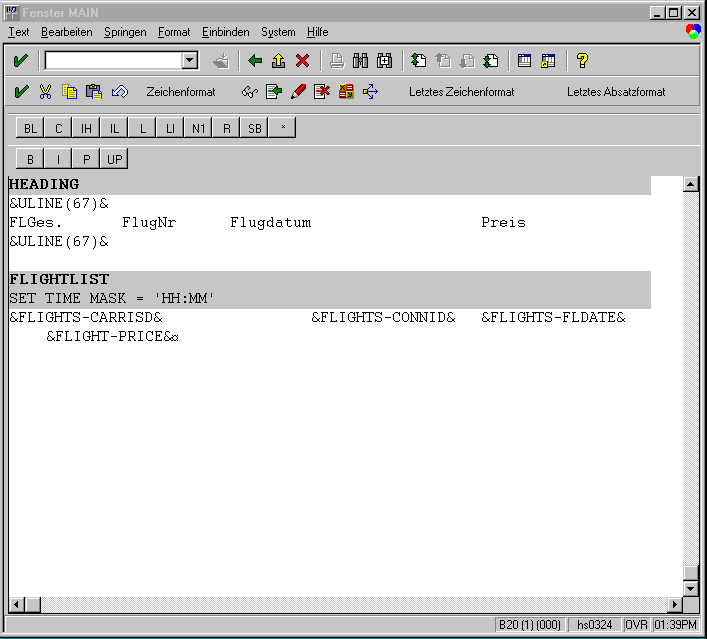
Task: Open the Einbinden menu
Action: pos(225,32)
